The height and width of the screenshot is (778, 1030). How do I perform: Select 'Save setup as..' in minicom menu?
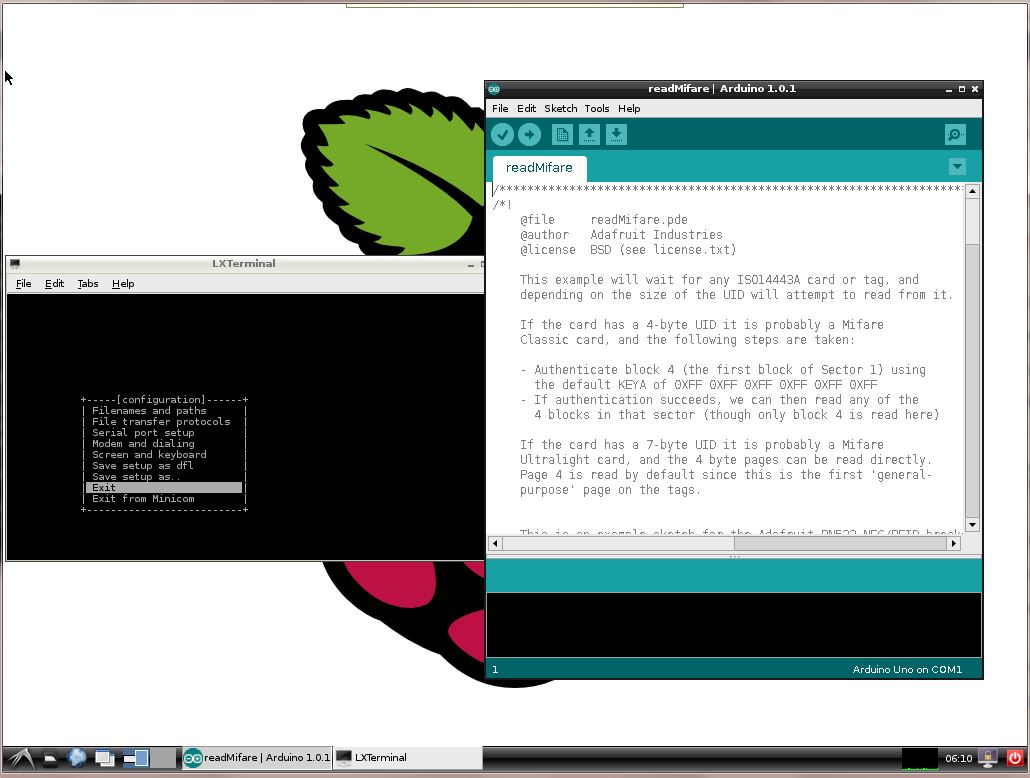(136, 476)
